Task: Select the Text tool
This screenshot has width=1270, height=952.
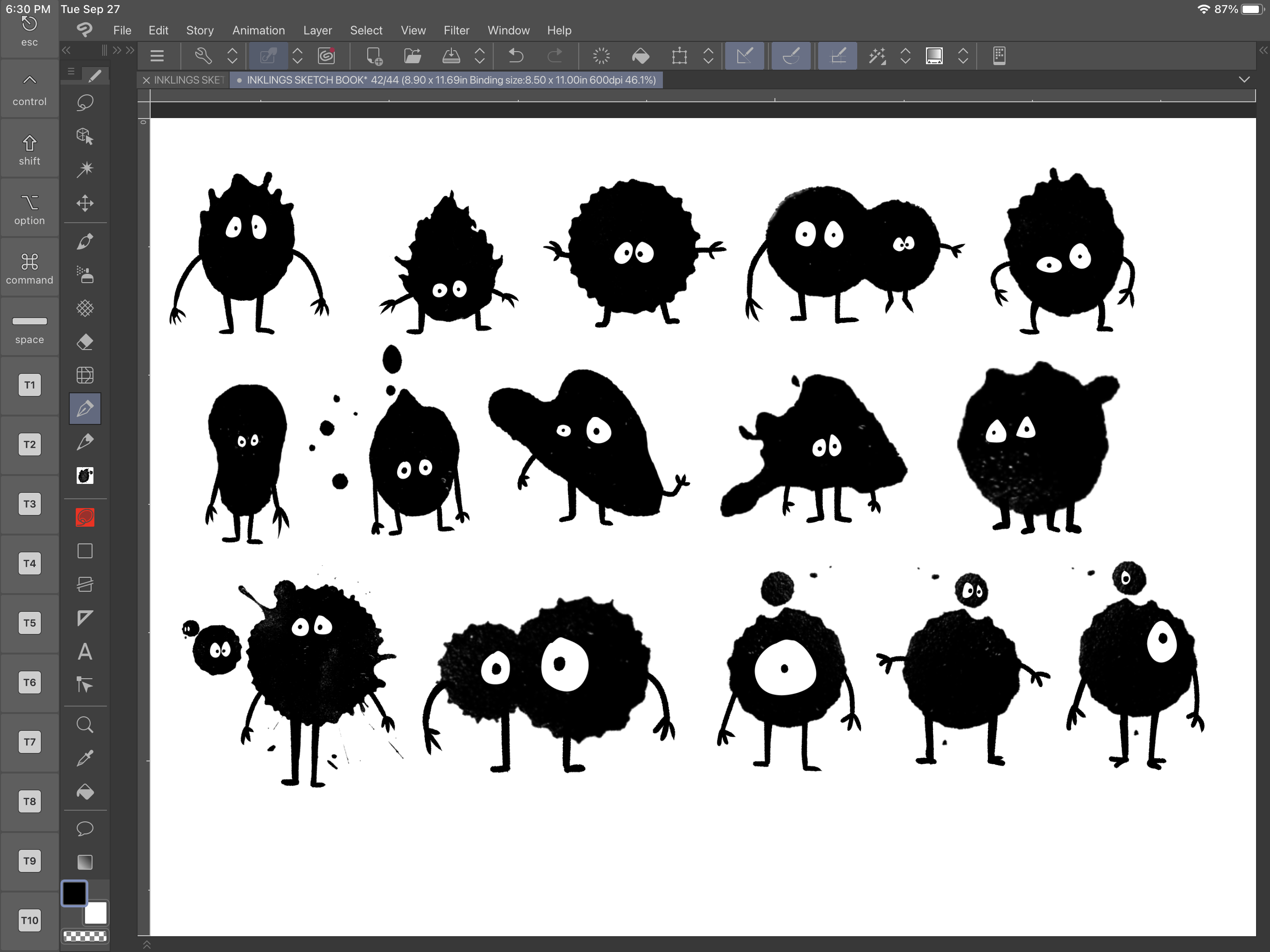Action: coord(85,652)
